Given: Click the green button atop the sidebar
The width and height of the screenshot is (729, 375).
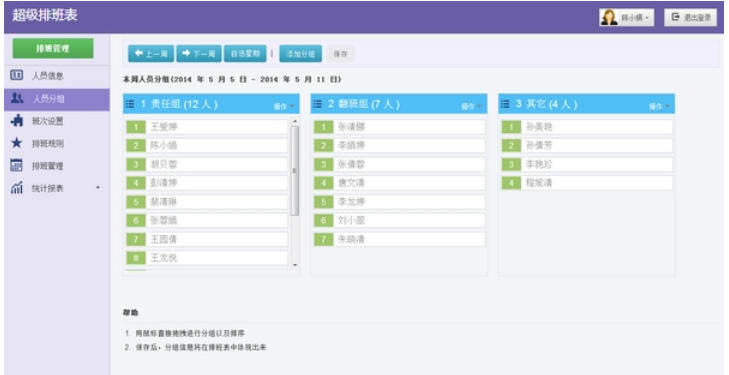Looking at the screenshot, I should 53,48.
